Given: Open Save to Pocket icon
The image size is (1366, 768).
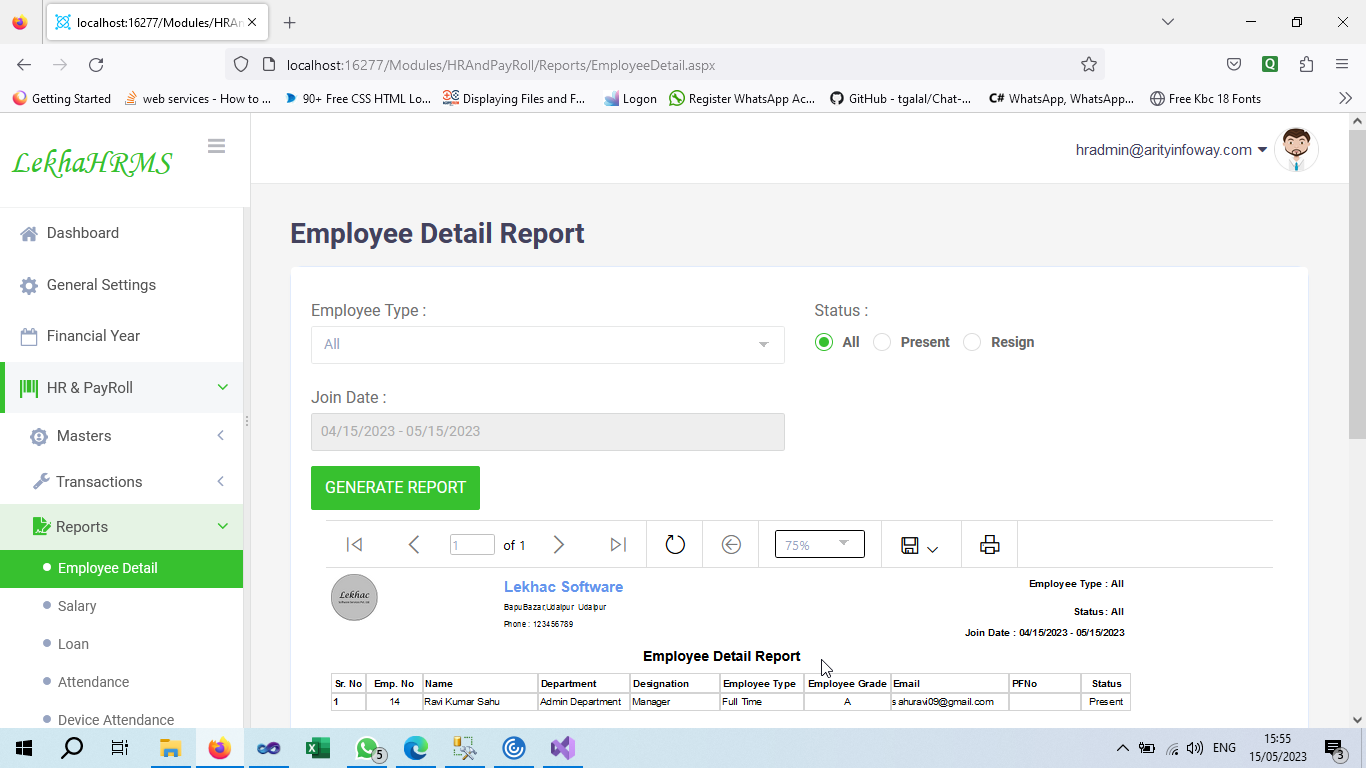Looking at the screenshot, I should (x=1234, y=65).
